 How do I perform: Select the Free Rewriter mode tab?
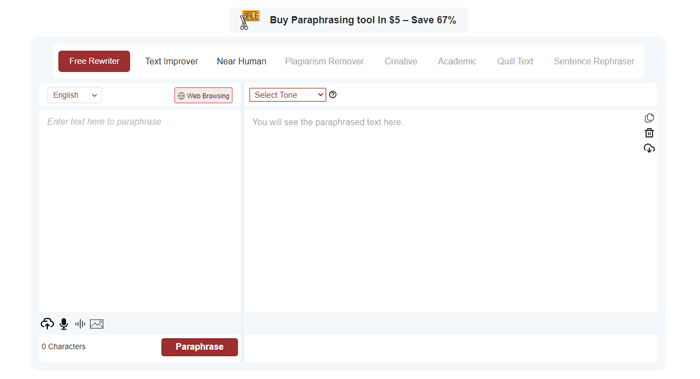click(x=94, y=61)
